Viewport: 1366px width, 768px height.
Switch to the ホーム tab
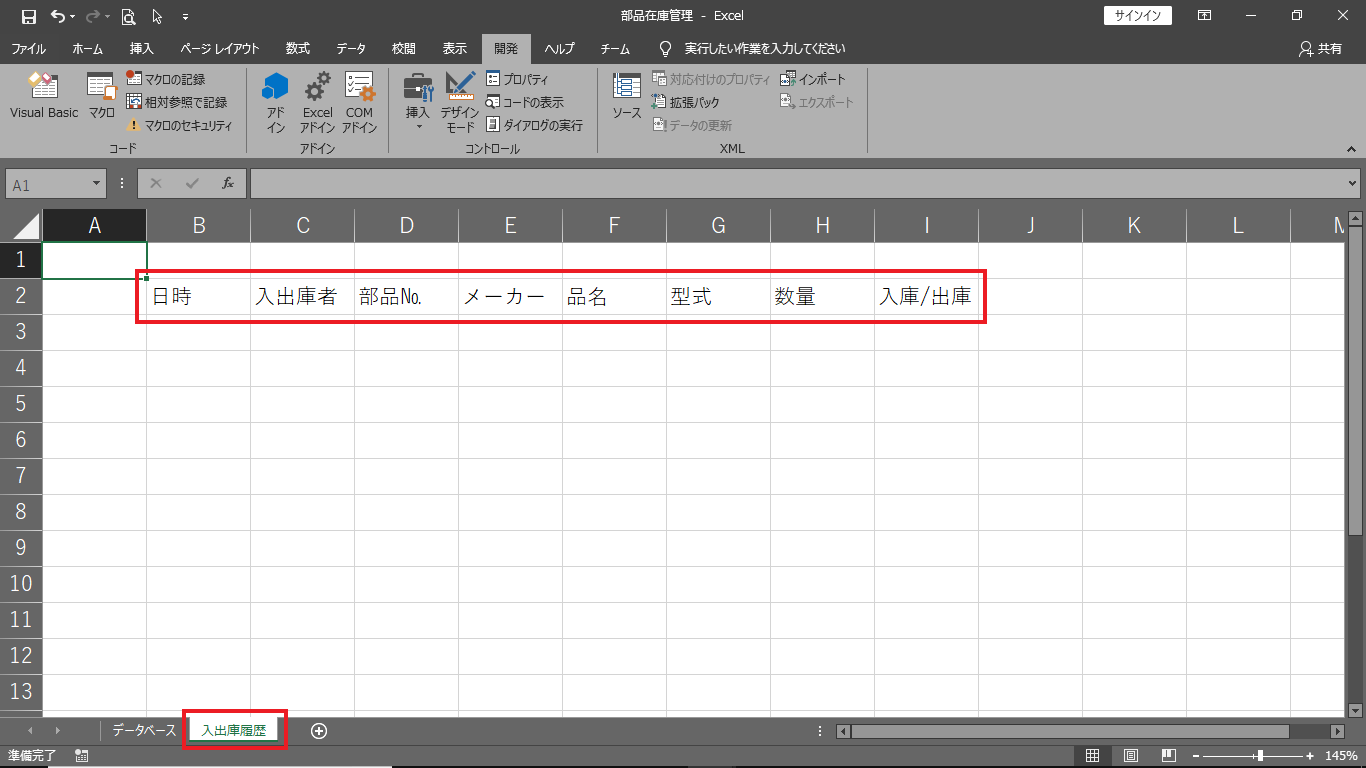[88, 48]
